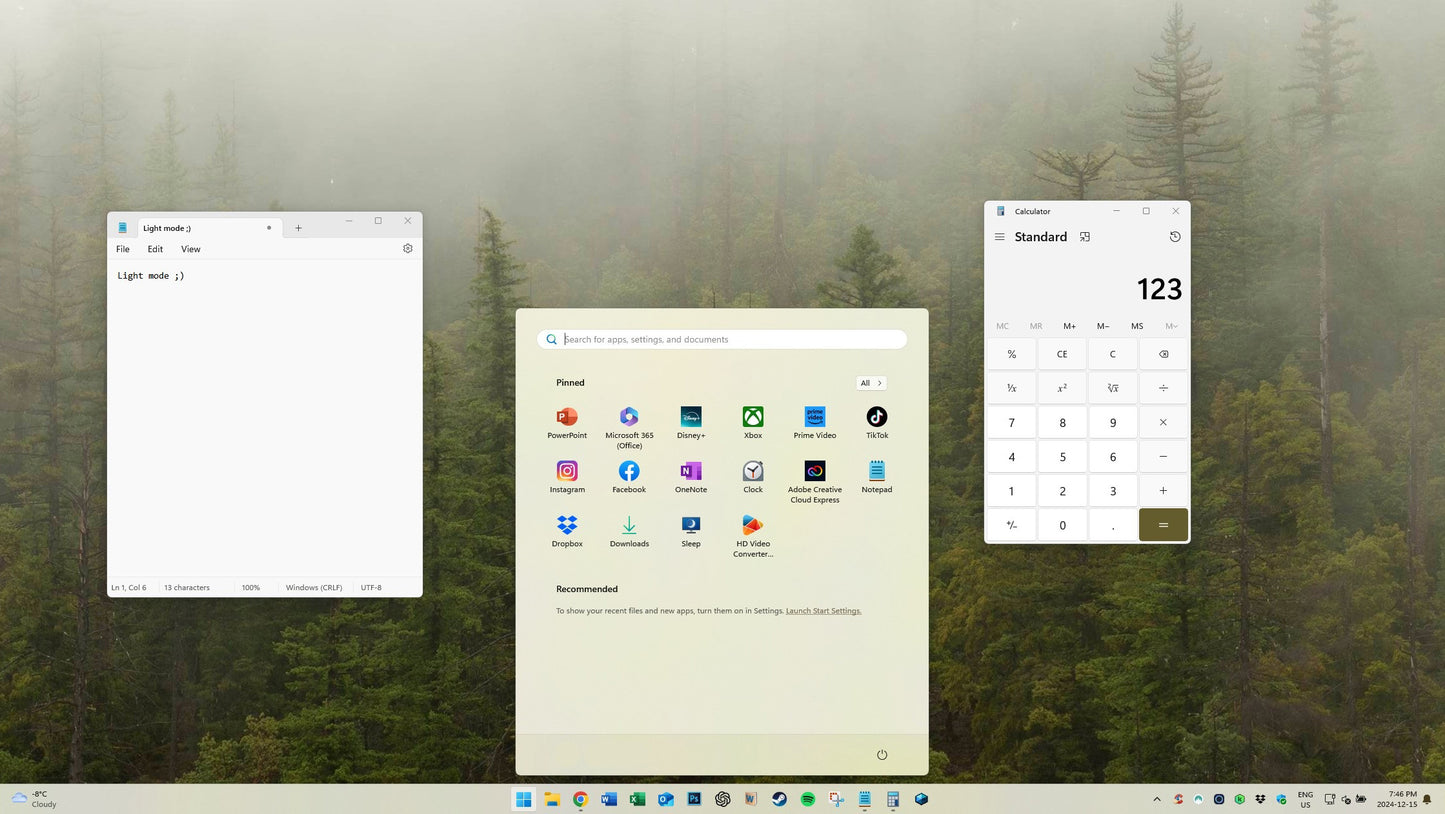Click the multiply key in Calculator
This screenshot has width=1445, height=814.
[1163, 422]
